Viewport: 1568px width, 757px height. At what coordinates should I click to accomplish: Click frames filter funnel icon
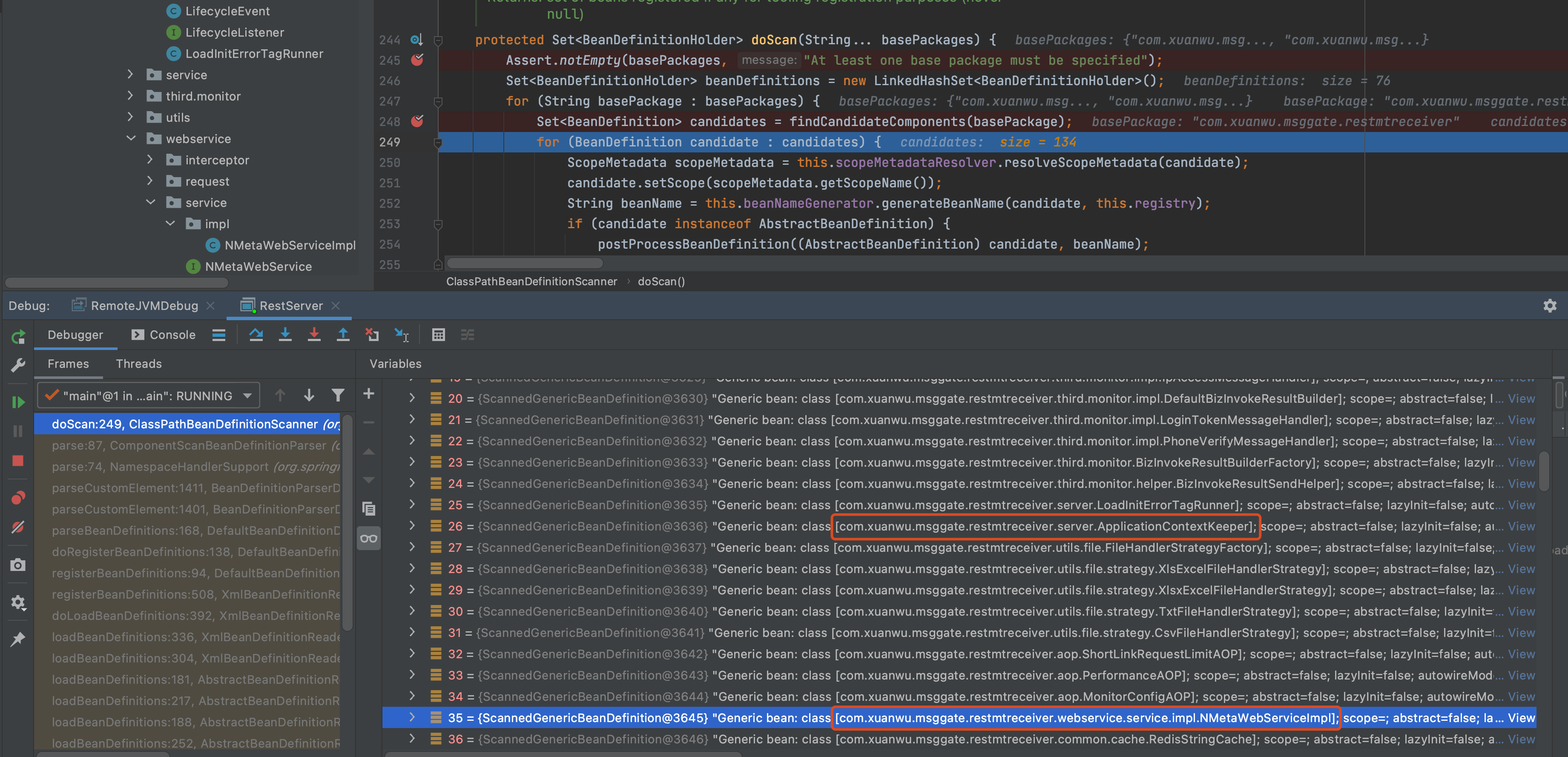click(x=338, y=396)
